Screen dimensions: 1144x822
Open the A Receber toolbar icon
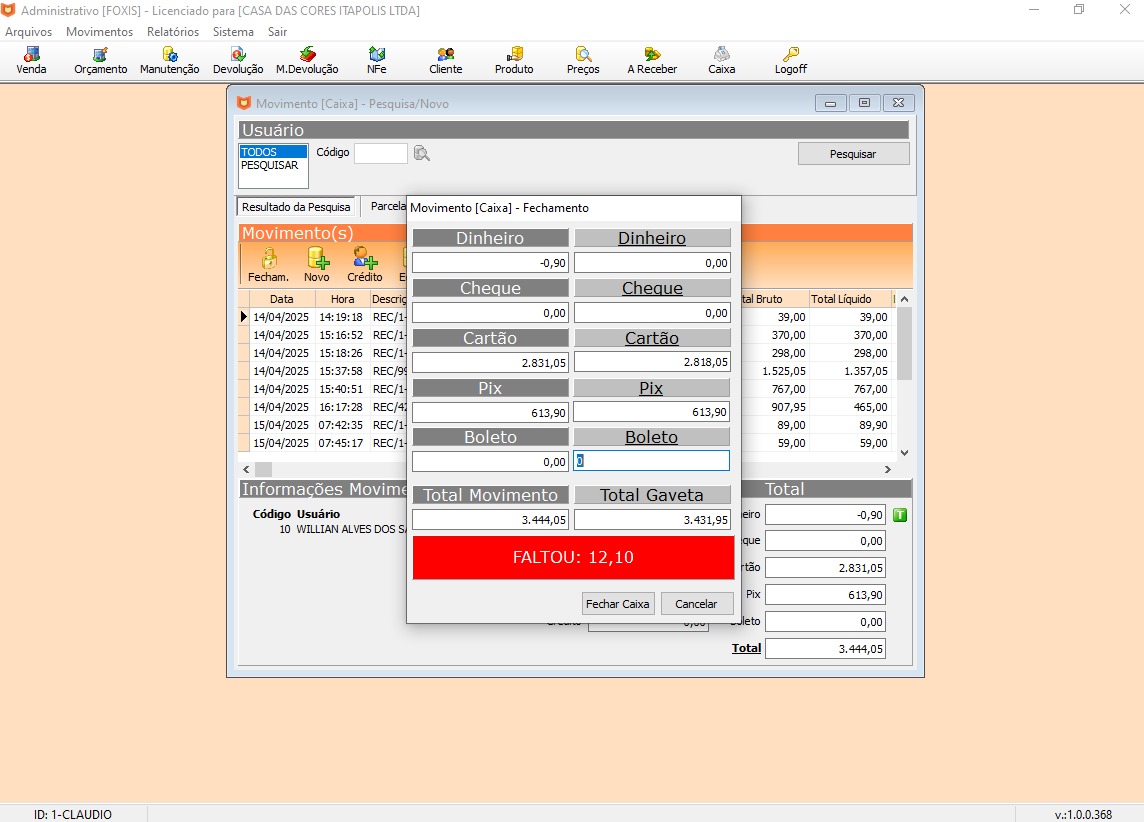[x=652, y=55]
